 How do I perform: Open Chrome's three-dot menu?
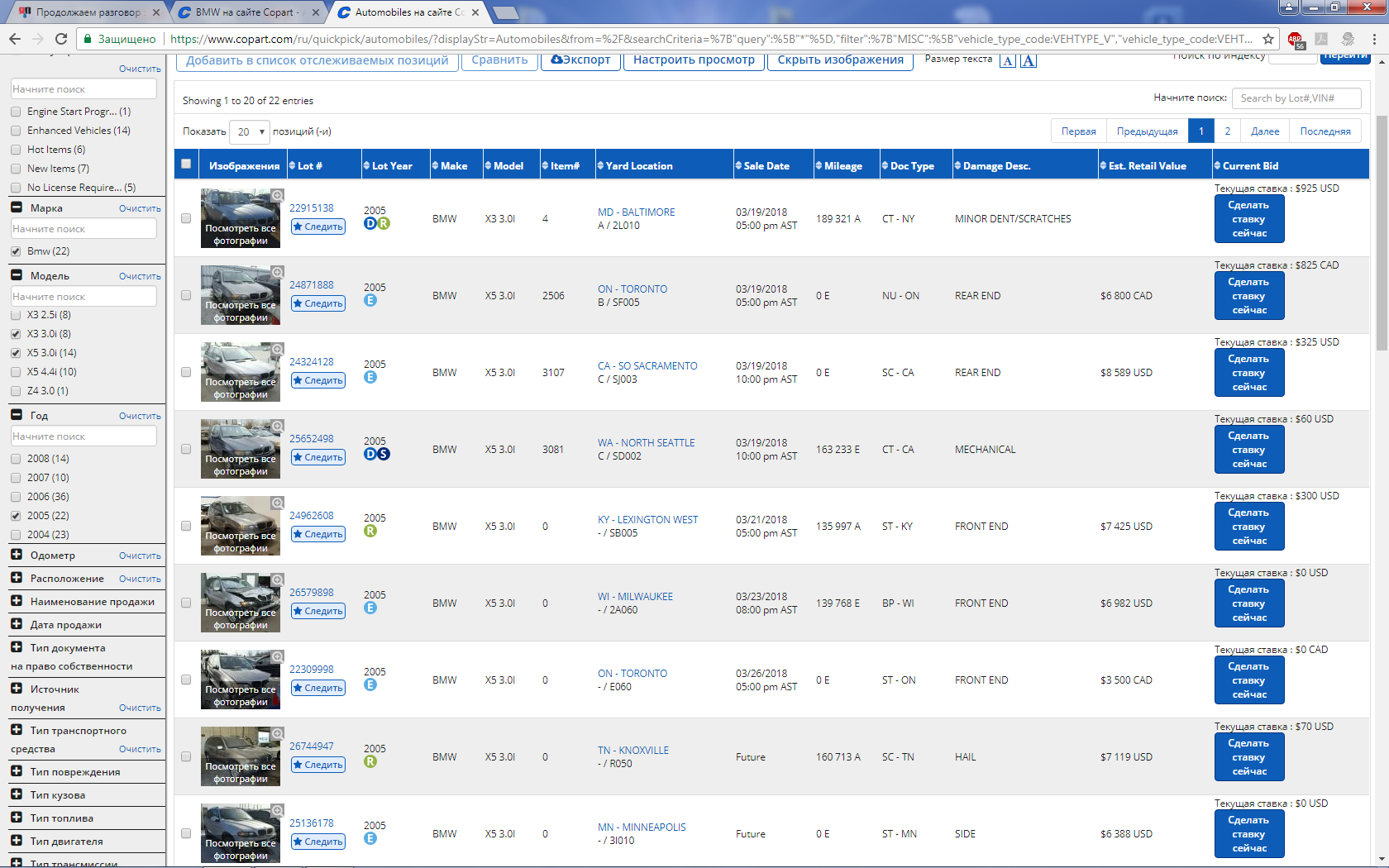[1374, 39]
